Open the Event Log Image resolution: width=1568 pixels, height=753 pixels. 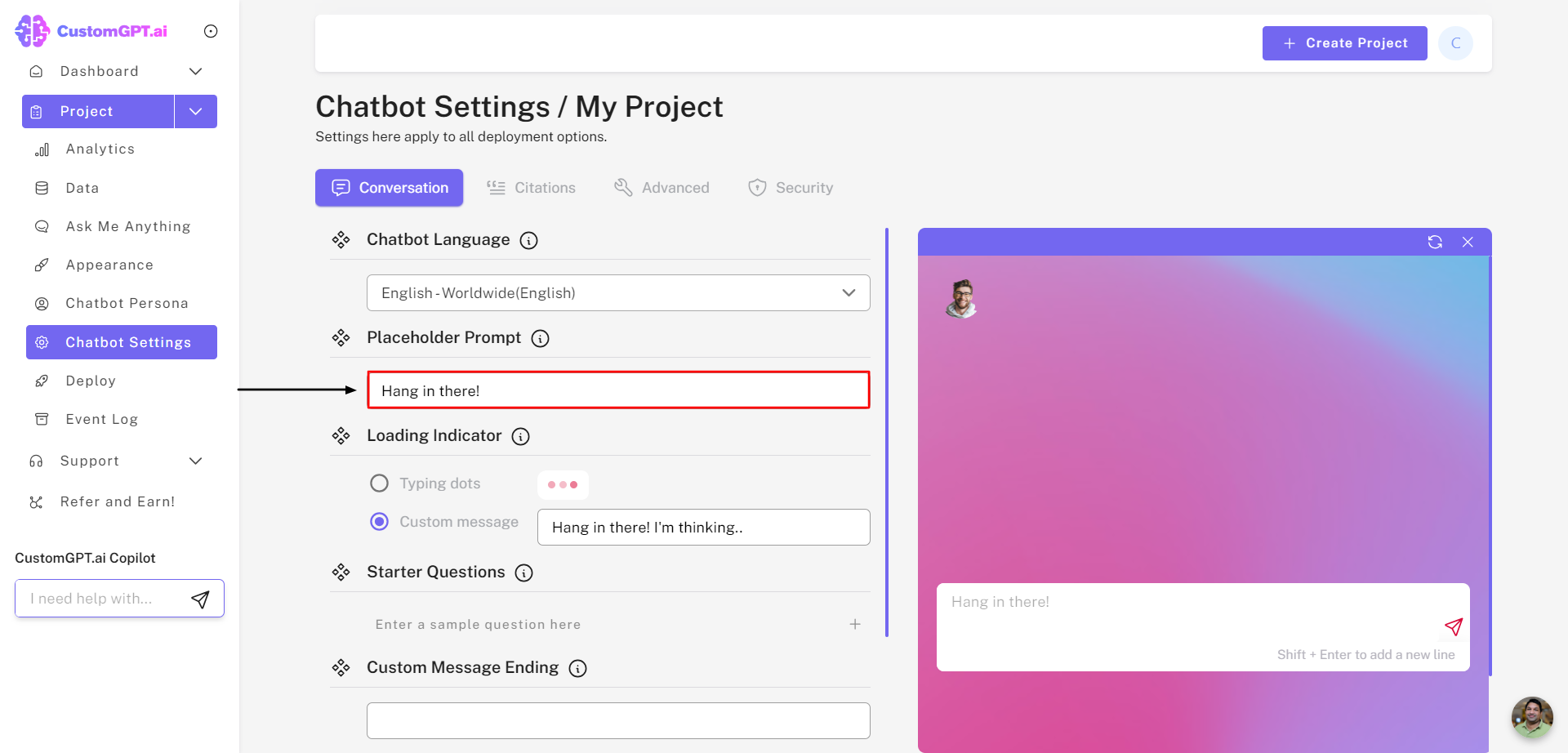101,419
